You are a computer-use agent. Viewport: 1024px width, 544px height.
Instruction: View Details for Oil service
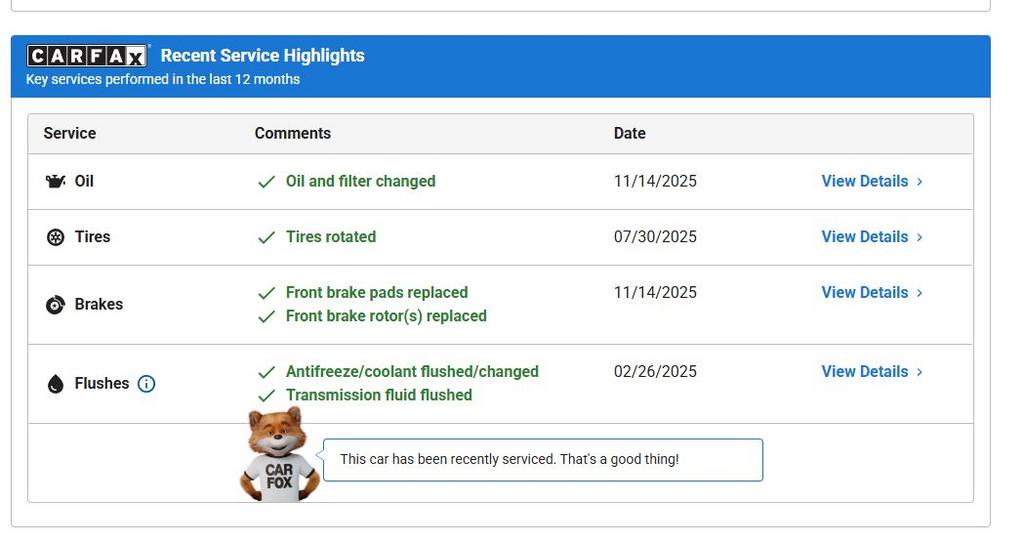865,181
